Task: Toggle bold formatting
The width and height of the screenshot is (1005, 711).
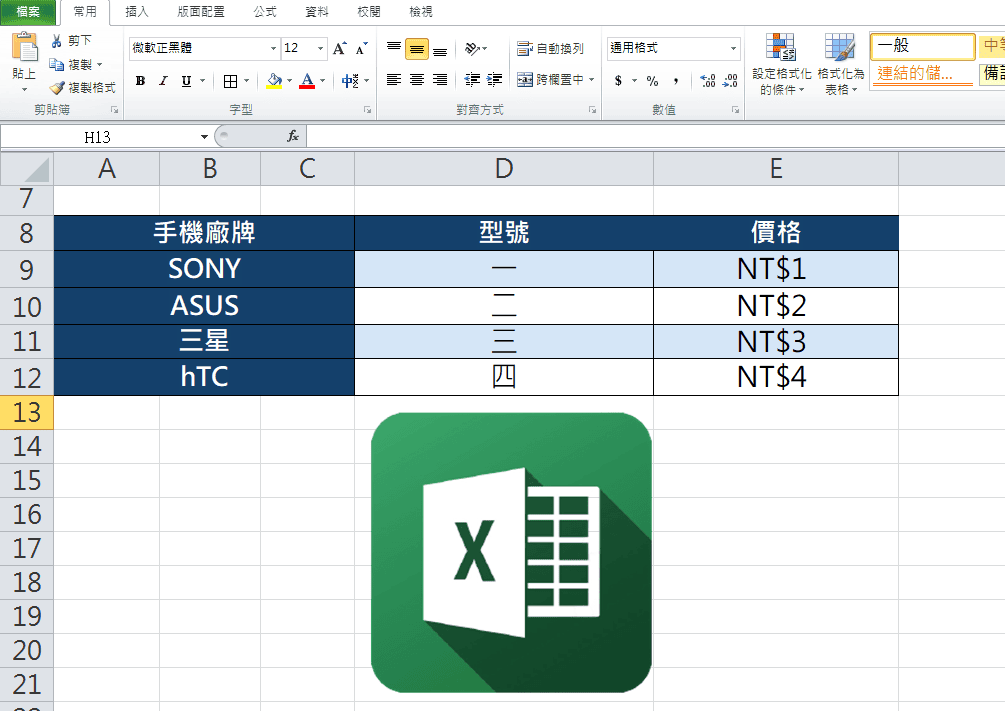Action: (140, 81)
